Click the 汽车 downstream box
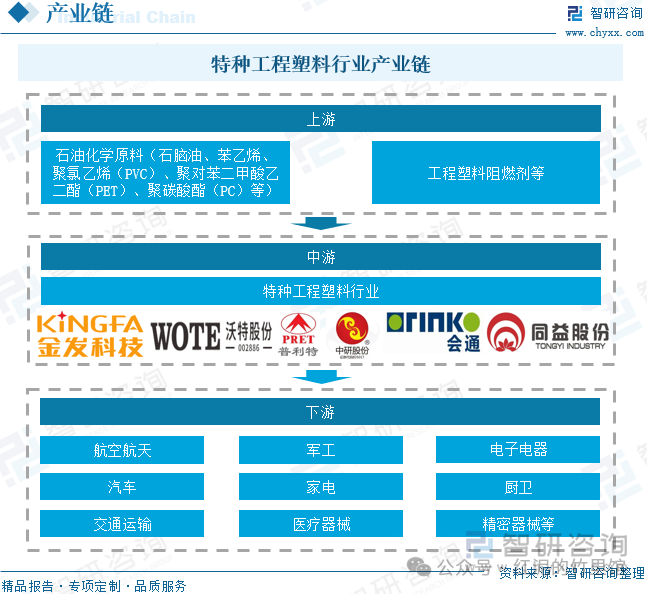The image size is (647, 594). [x=122, y=487]
